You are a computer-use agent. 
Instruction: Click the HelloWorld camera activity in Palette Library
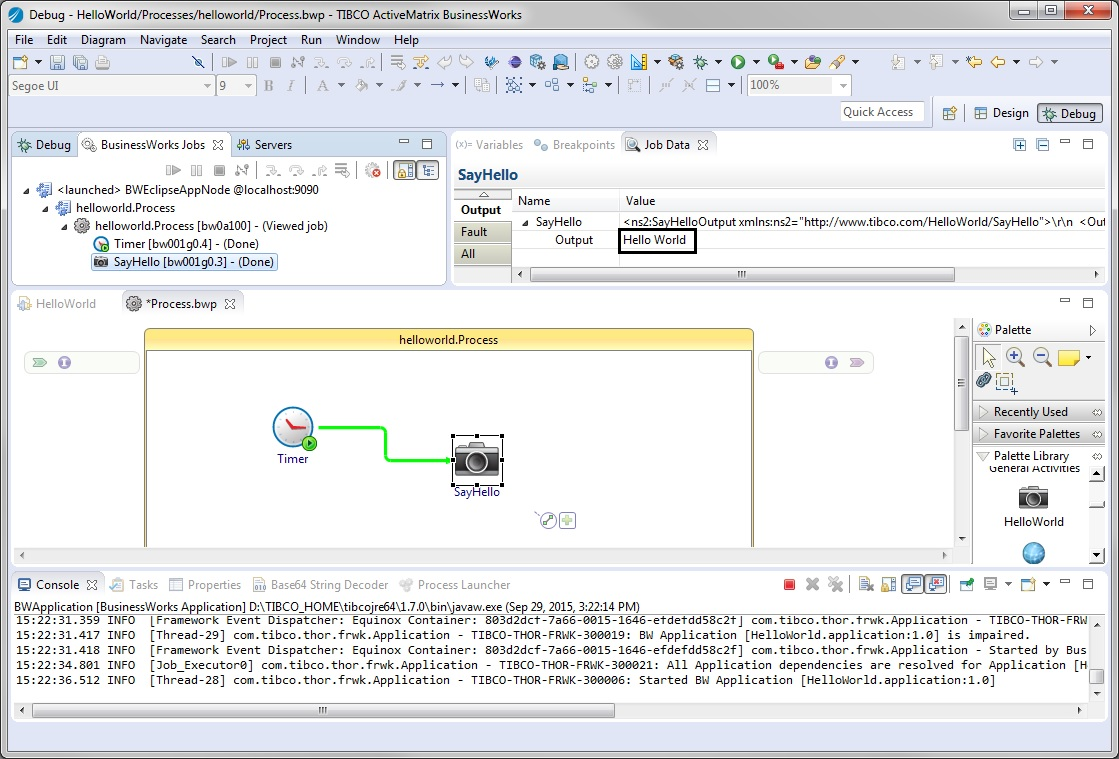pos(1033,498)
